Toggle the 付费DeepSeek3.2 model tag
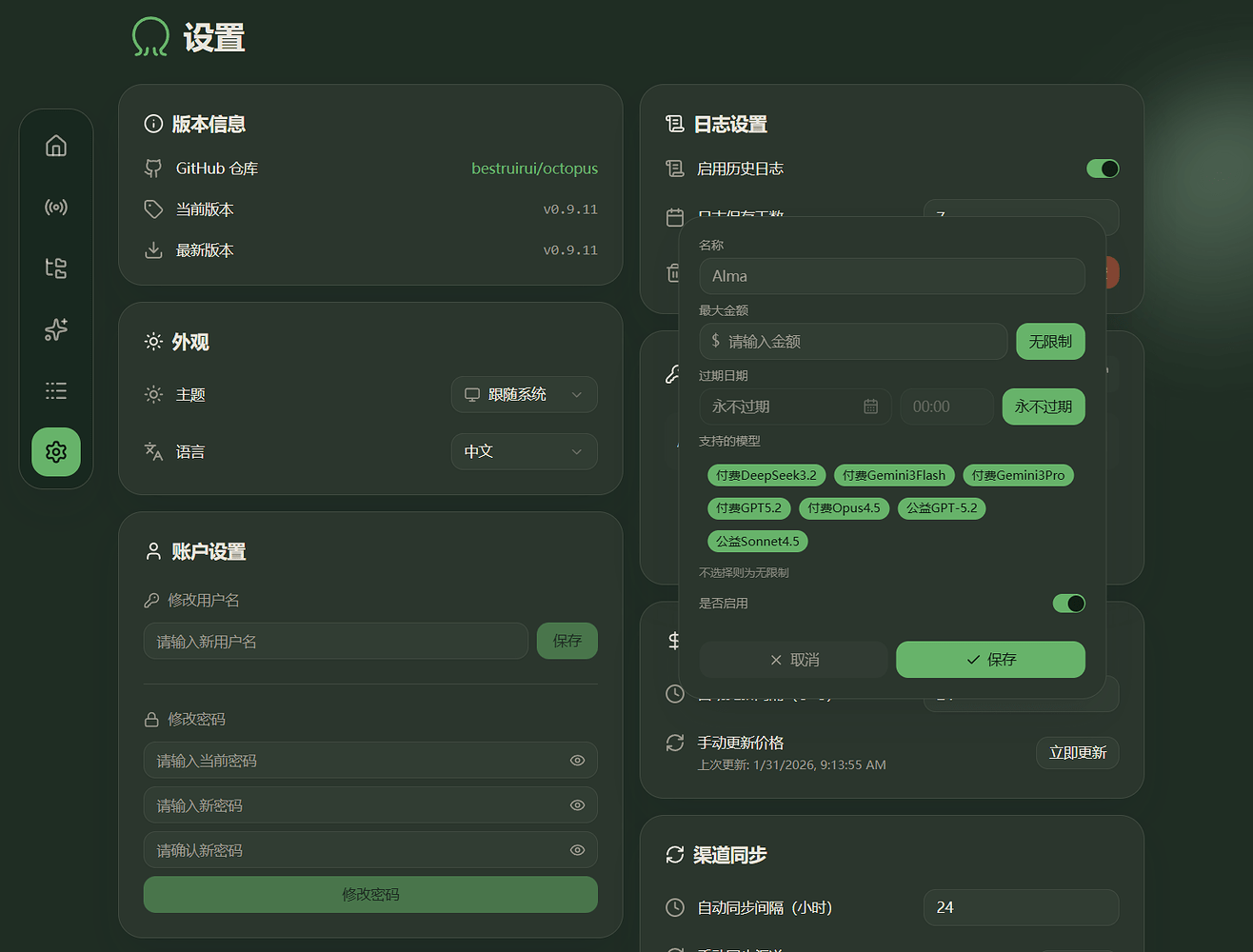 click(x=766, y=475)
